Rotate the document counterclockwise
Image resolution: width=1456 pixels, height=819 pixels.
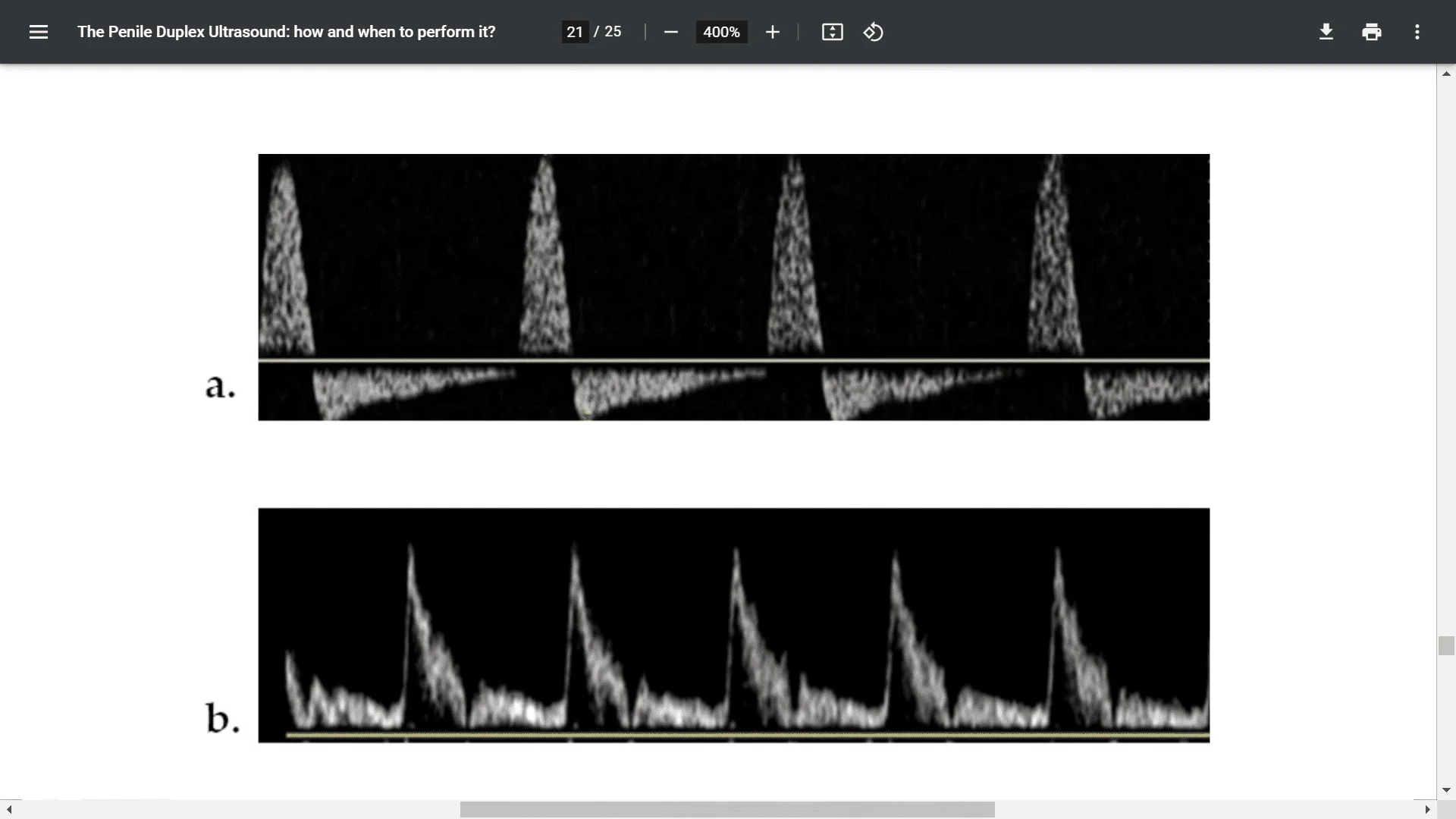click(x=874, y=32)
